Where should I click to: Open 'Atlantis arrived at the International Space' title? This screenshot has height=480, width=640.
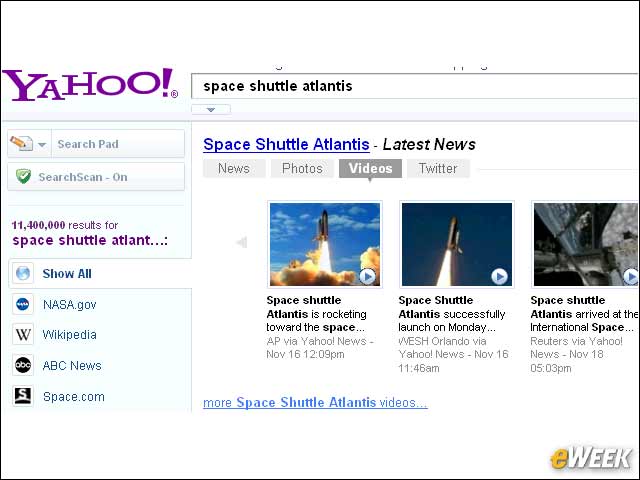click(x=584, y=313)
